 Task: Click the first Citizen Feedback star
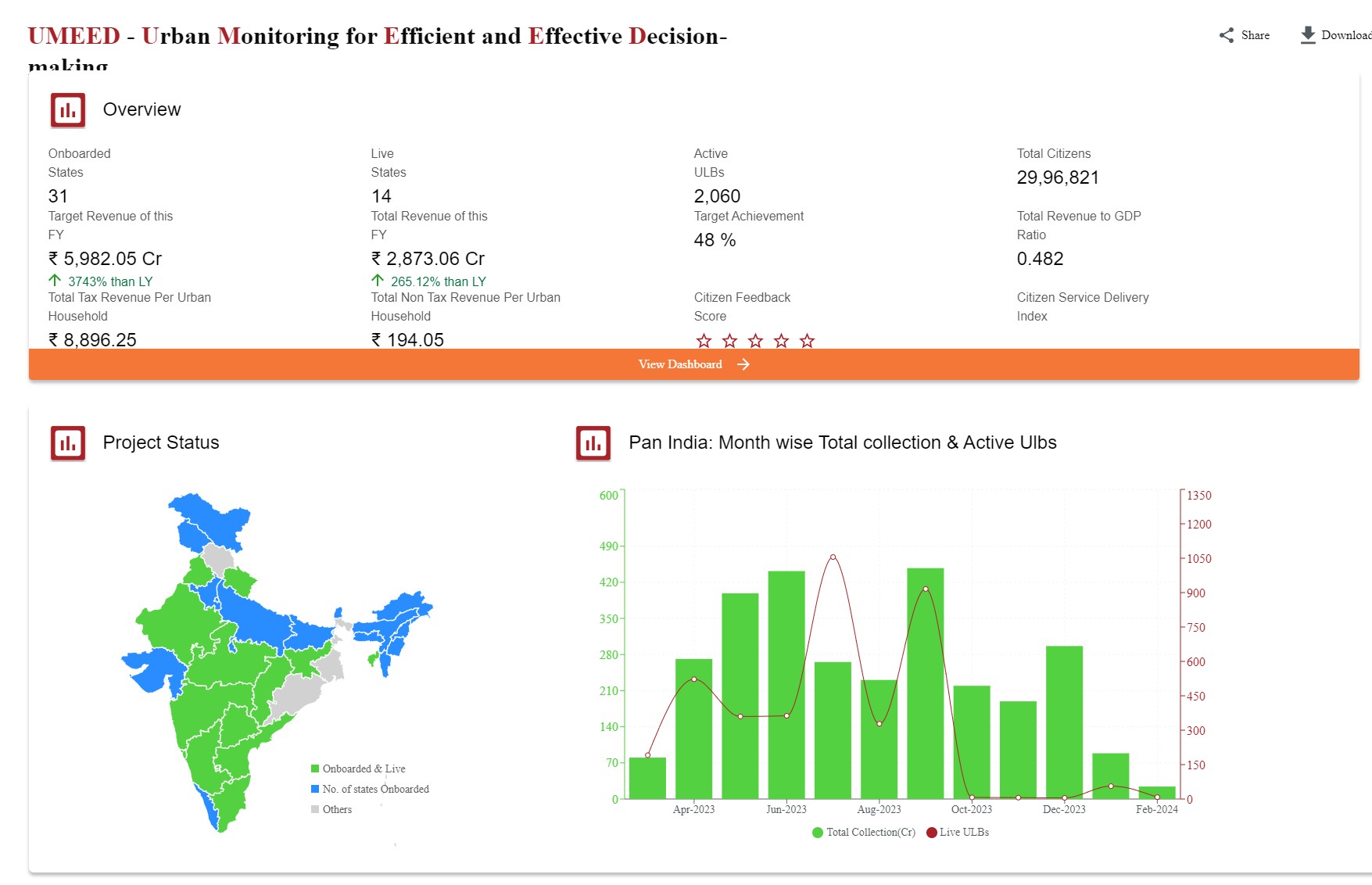704,341
